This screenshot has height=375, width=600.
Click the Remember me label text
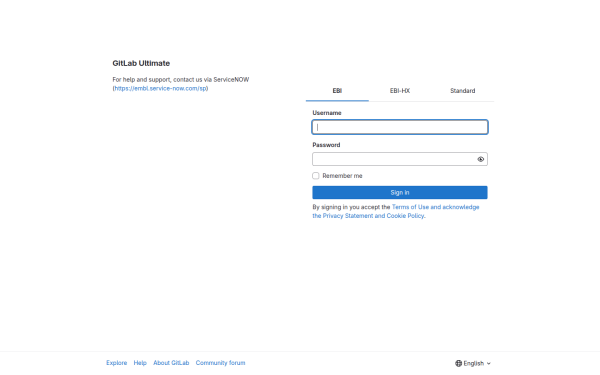point(342,176)
